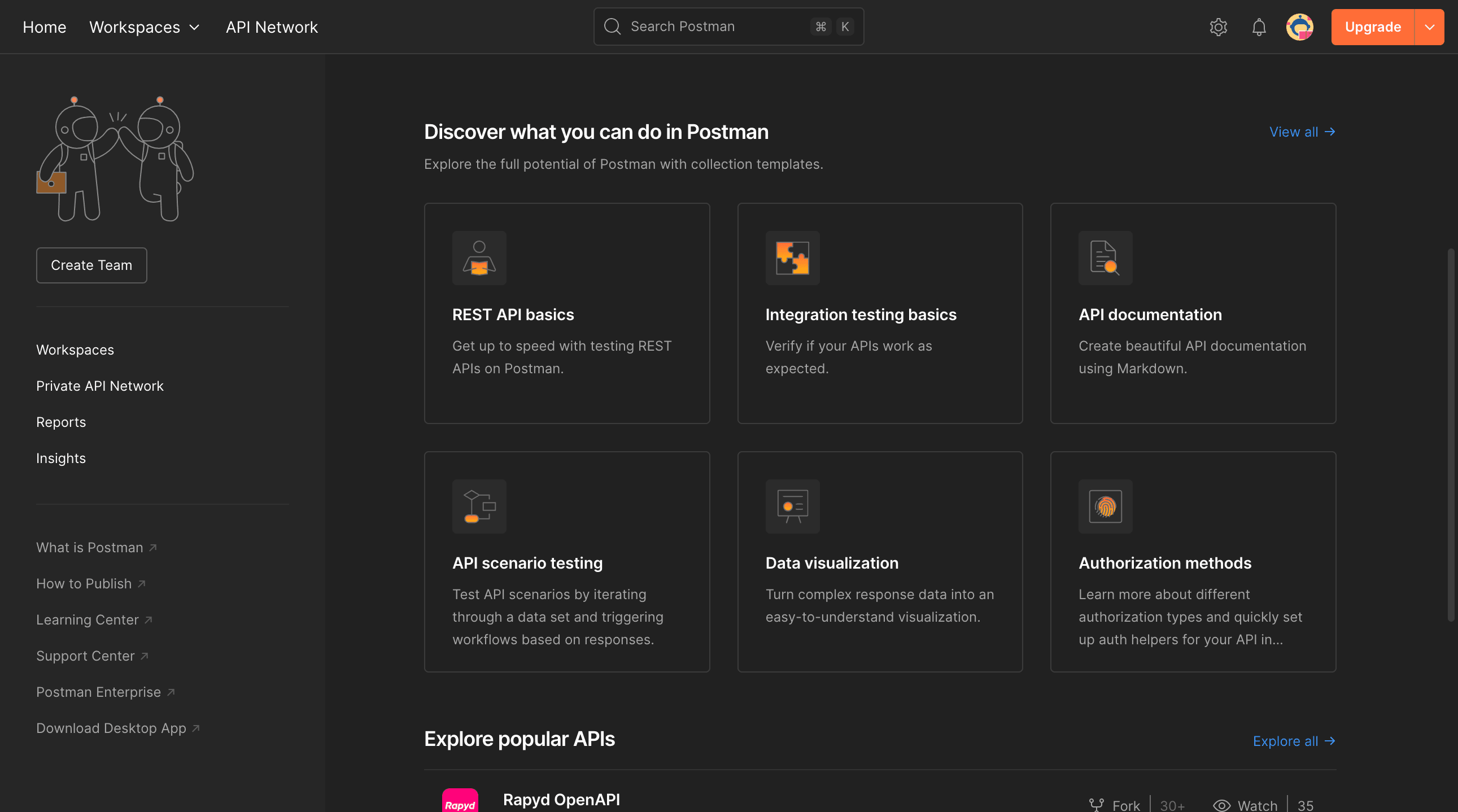This screenshot has height=812, width=1458.
Task: Open the notifications bell
Action: click(1259, 27)
